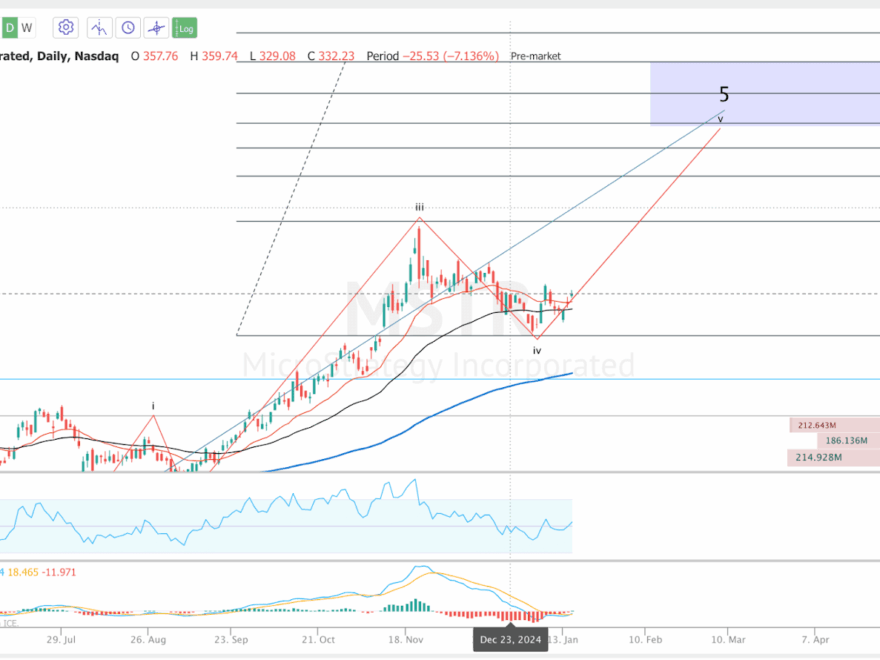Click the Close value 332.23
This screenshot has width=880, height=660.
337,56
